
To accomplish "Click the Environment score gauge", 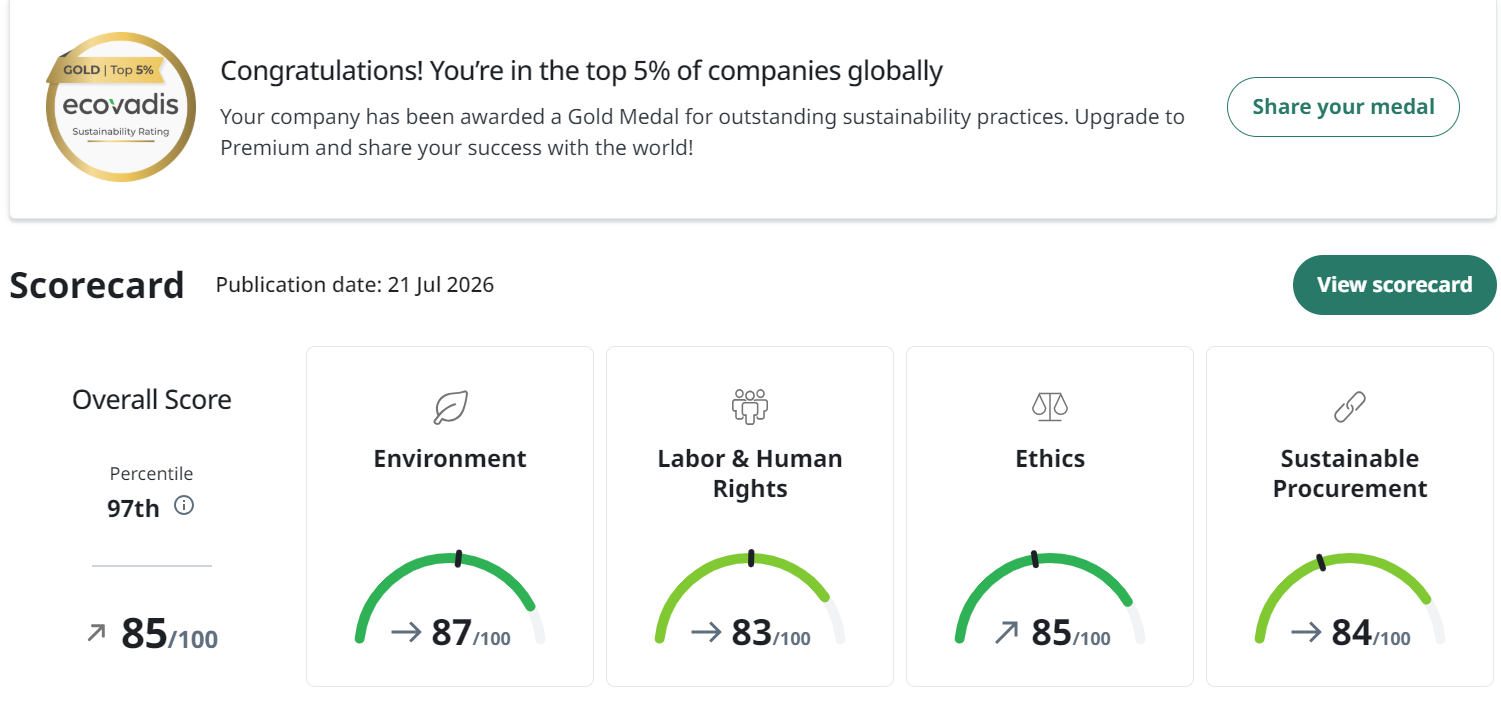I will pyautogui.click(x=450, y=597).
